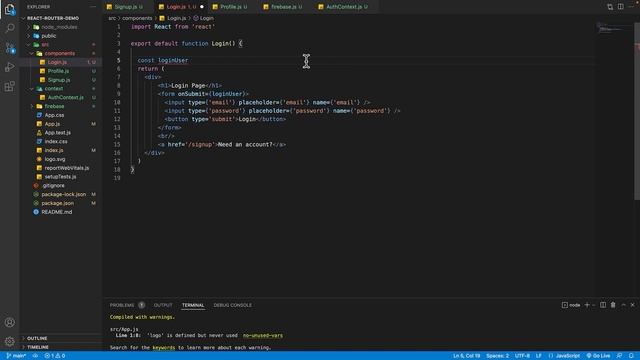
Task: Switch to the firebase.js editor tab
Action: 287,7
